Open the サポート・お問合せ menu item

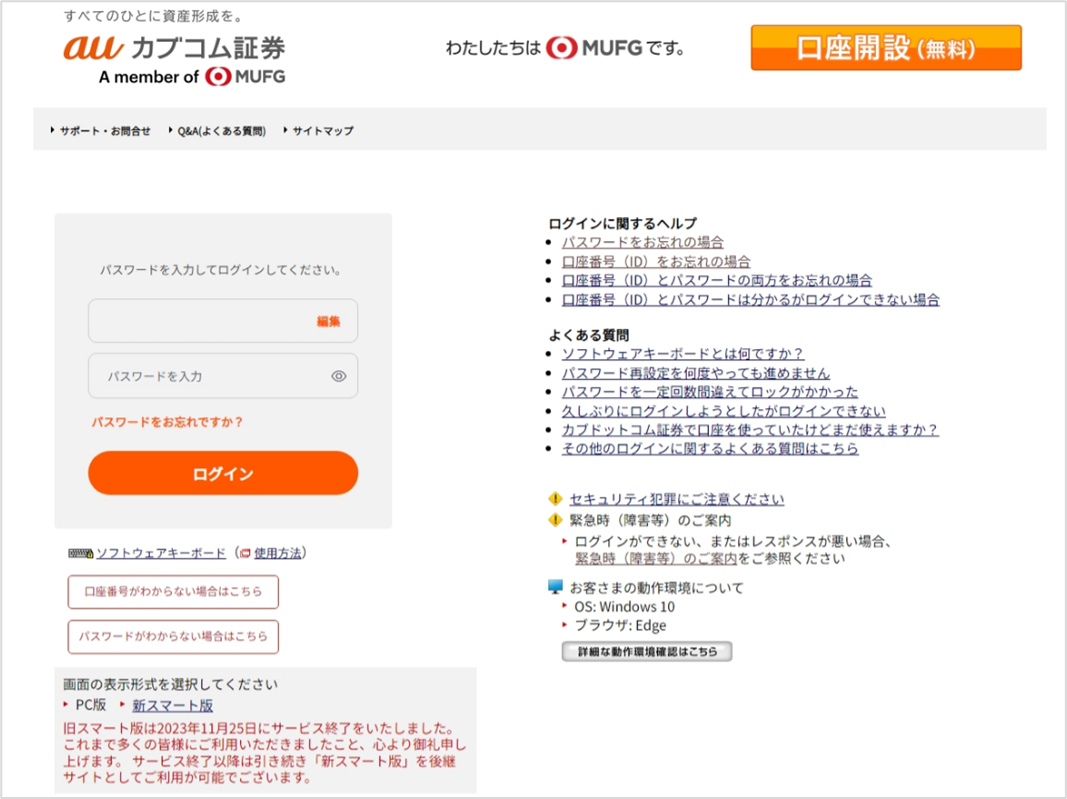tap(105, 131)
